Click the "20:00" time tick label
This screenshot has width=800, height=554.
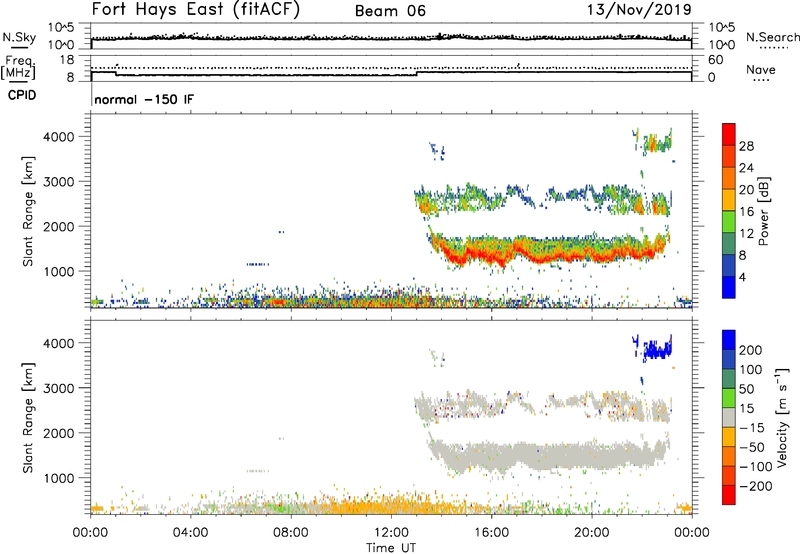coord(592,533)
